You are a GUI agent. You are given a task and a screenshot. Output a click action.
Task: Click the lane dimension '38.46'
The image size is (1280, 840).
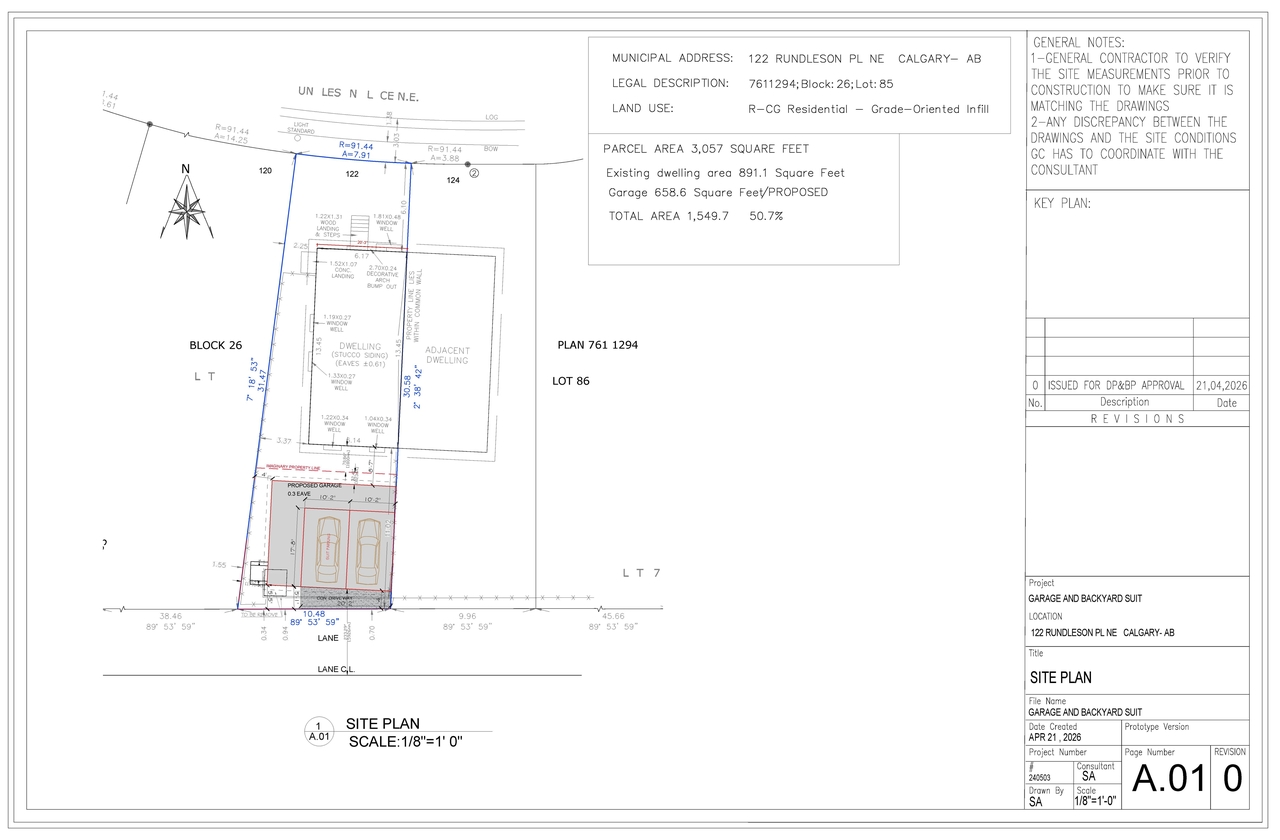(x=172, y=616)
